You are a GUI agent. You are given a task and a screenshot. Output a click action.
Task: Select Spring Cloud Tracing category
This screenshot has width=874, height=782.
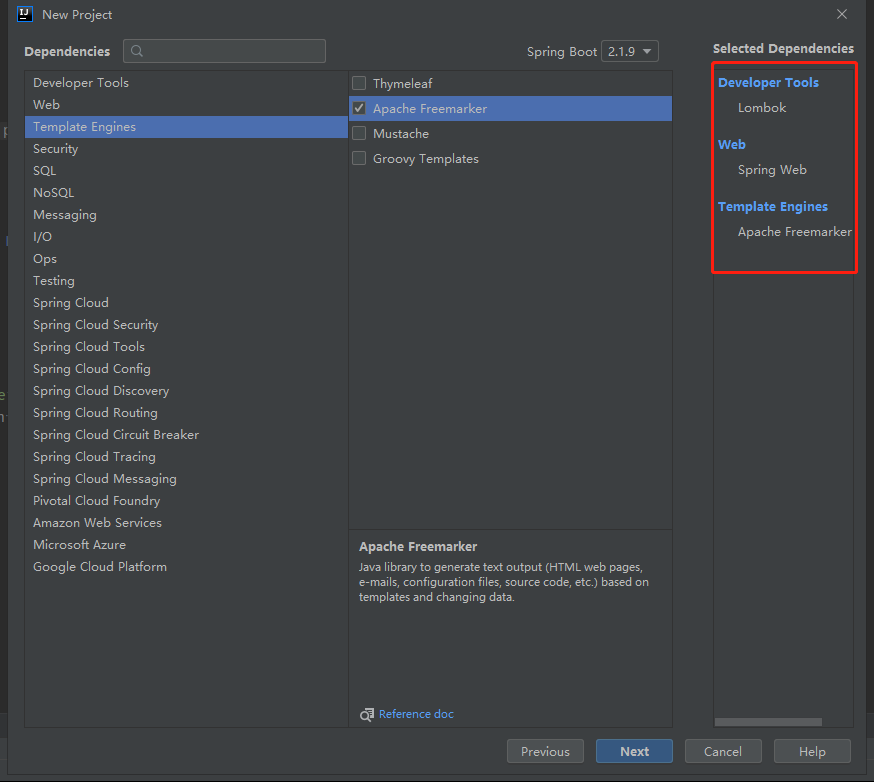[x=186, y=456]
